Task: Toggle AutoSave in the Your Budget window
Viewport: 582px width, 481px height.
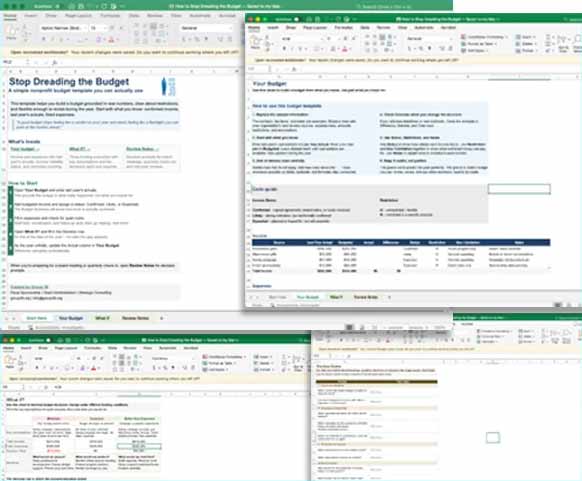Action: point(296,19)
